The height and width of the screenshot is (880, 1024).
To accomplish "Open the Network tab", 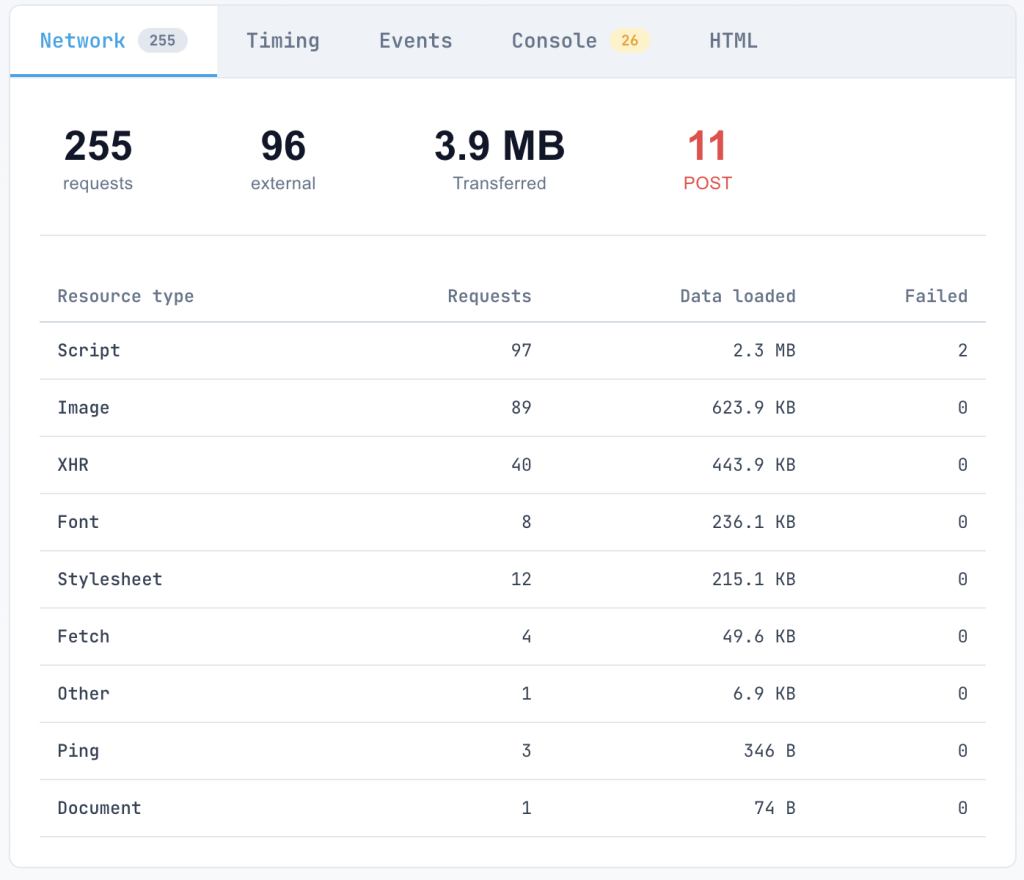I will (113, 41).
